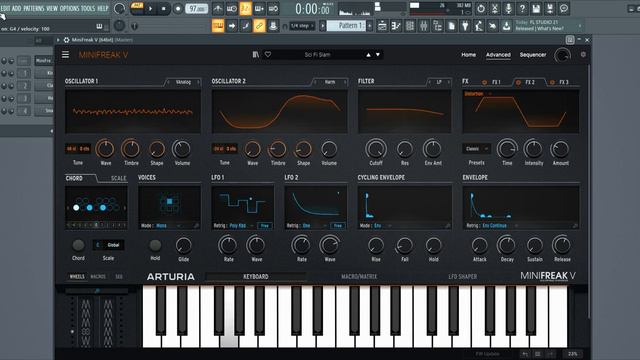
Task: Open the Piano Roll icon
Action: click(396, 26)
